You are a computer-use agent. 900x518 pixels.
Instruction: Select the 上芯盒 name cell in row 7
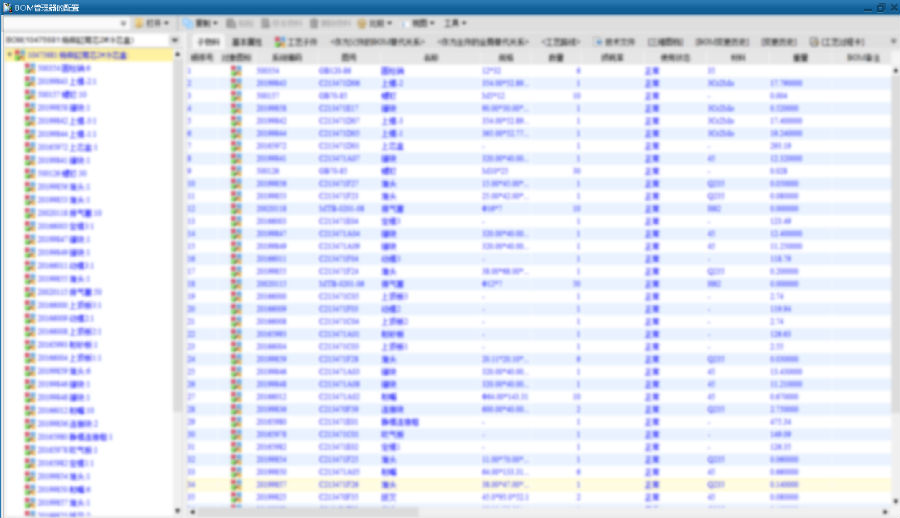tap(392, 146)
